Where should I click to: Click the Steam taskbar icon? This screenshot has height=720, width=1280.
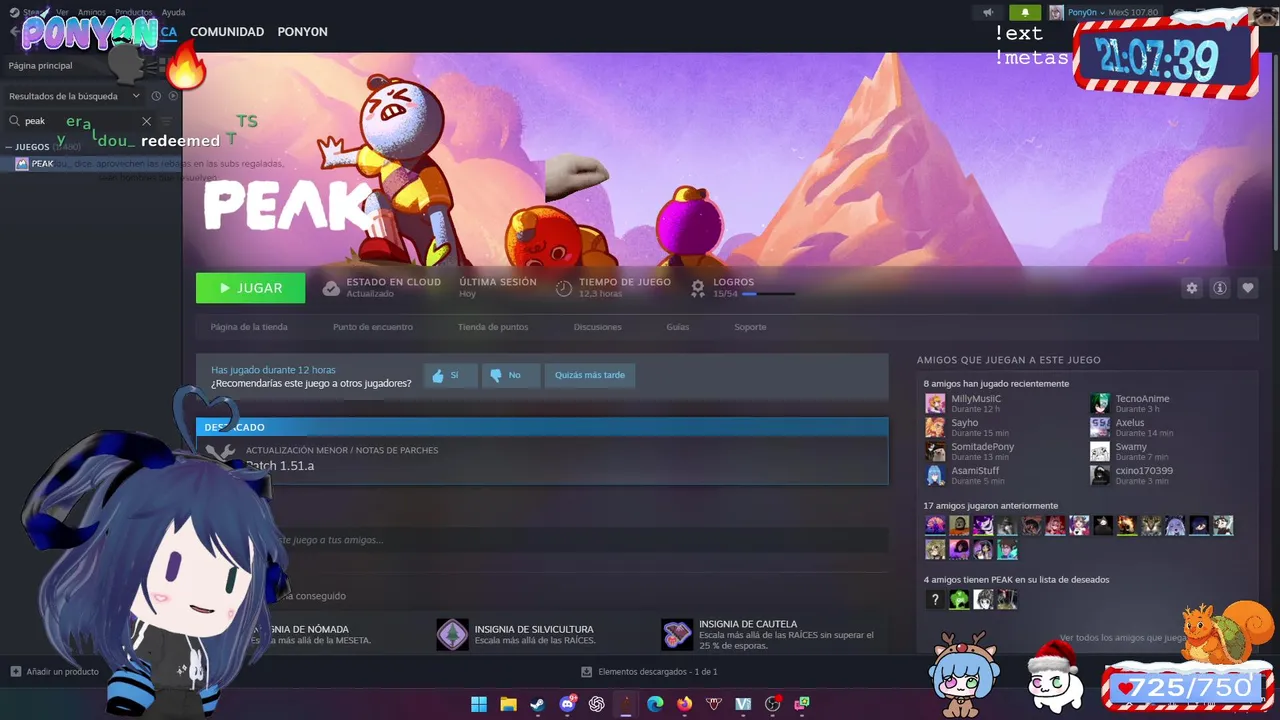538,704
